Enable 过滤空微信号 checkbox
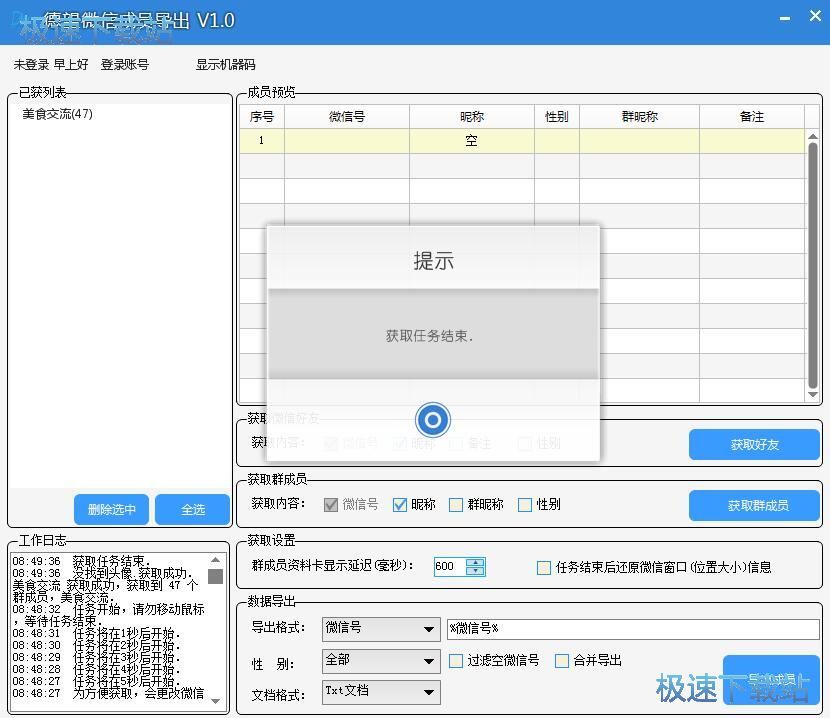830x718 pixels. pos(456,660)
